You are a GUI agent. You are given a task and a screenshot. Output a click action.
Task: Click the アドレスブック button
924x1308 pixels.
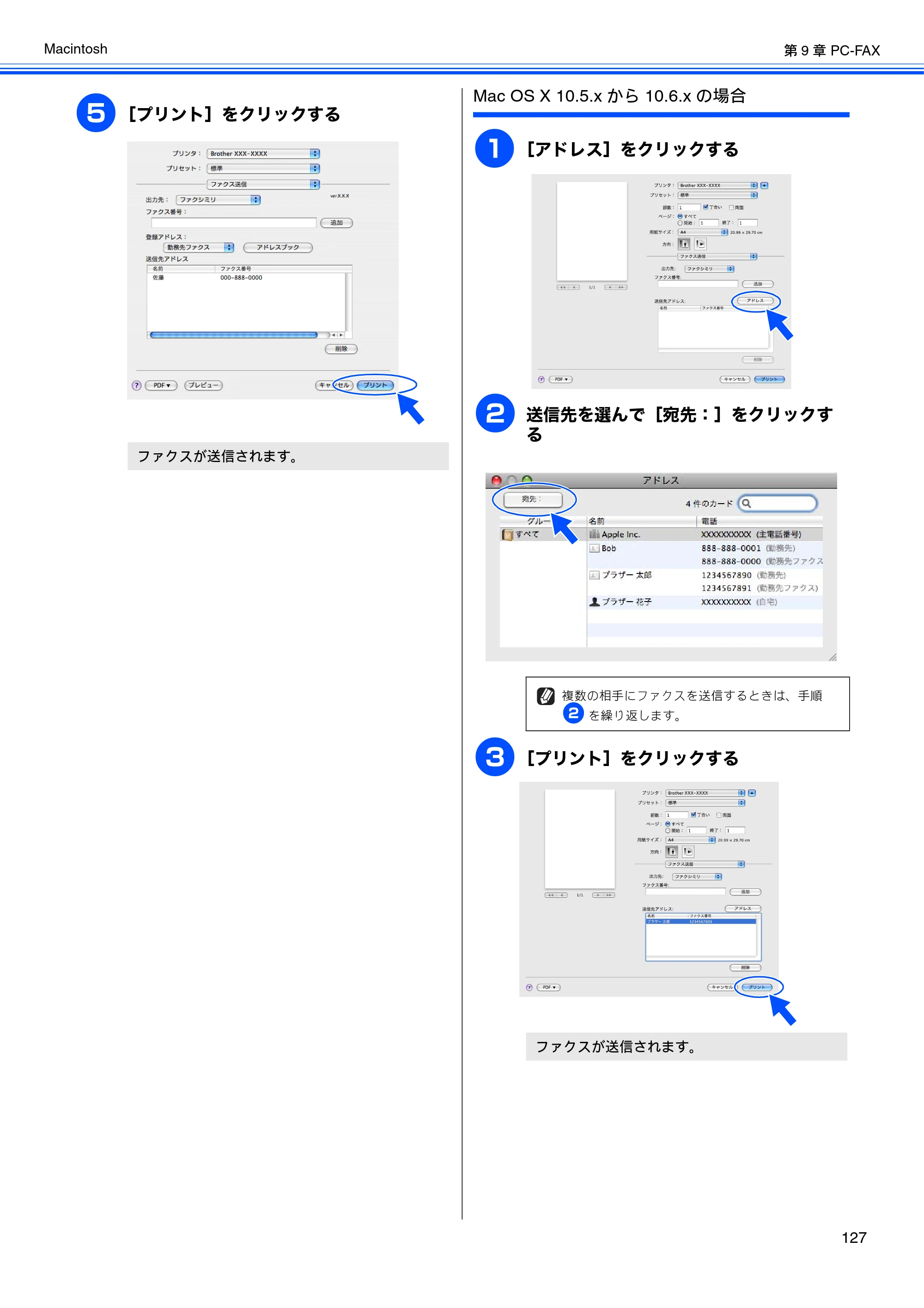(x=278, y=247)
